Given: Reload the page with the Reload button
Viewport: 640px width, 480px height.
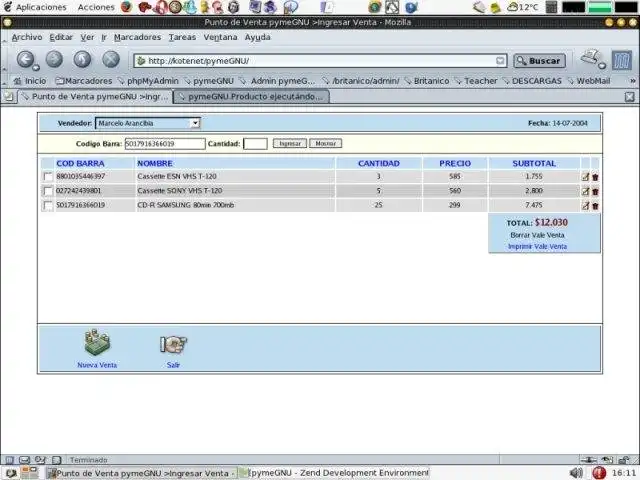Looking at the screenshot, I should (82, 60).
